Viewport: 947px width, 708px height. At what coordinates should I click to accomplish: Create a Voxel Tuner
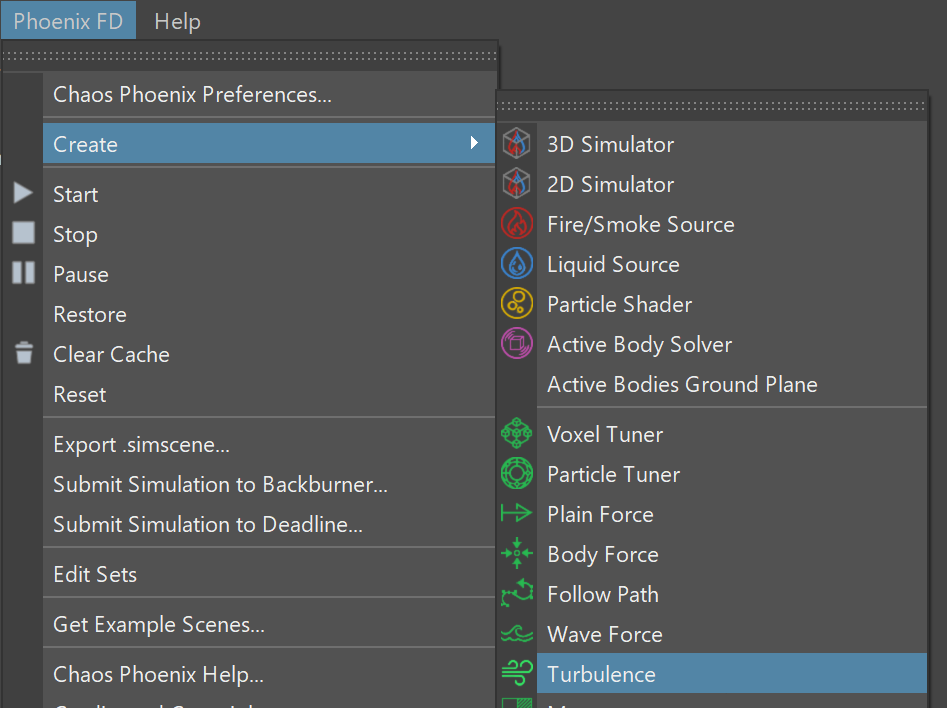(731, 434)
